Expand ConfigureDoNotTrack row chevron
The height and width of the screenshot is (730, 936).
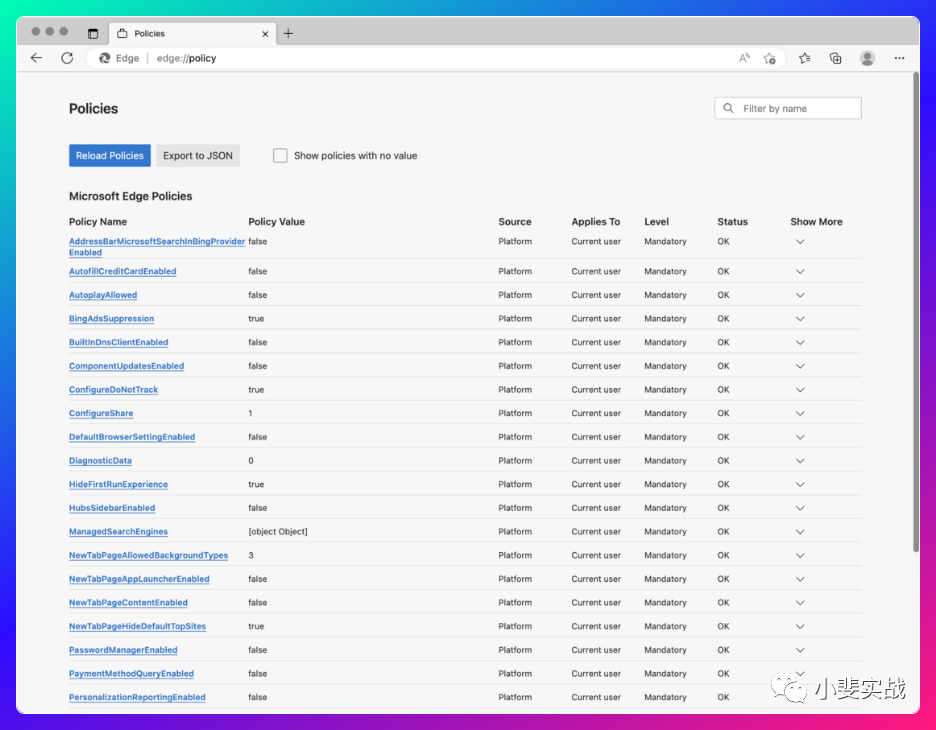800,390
